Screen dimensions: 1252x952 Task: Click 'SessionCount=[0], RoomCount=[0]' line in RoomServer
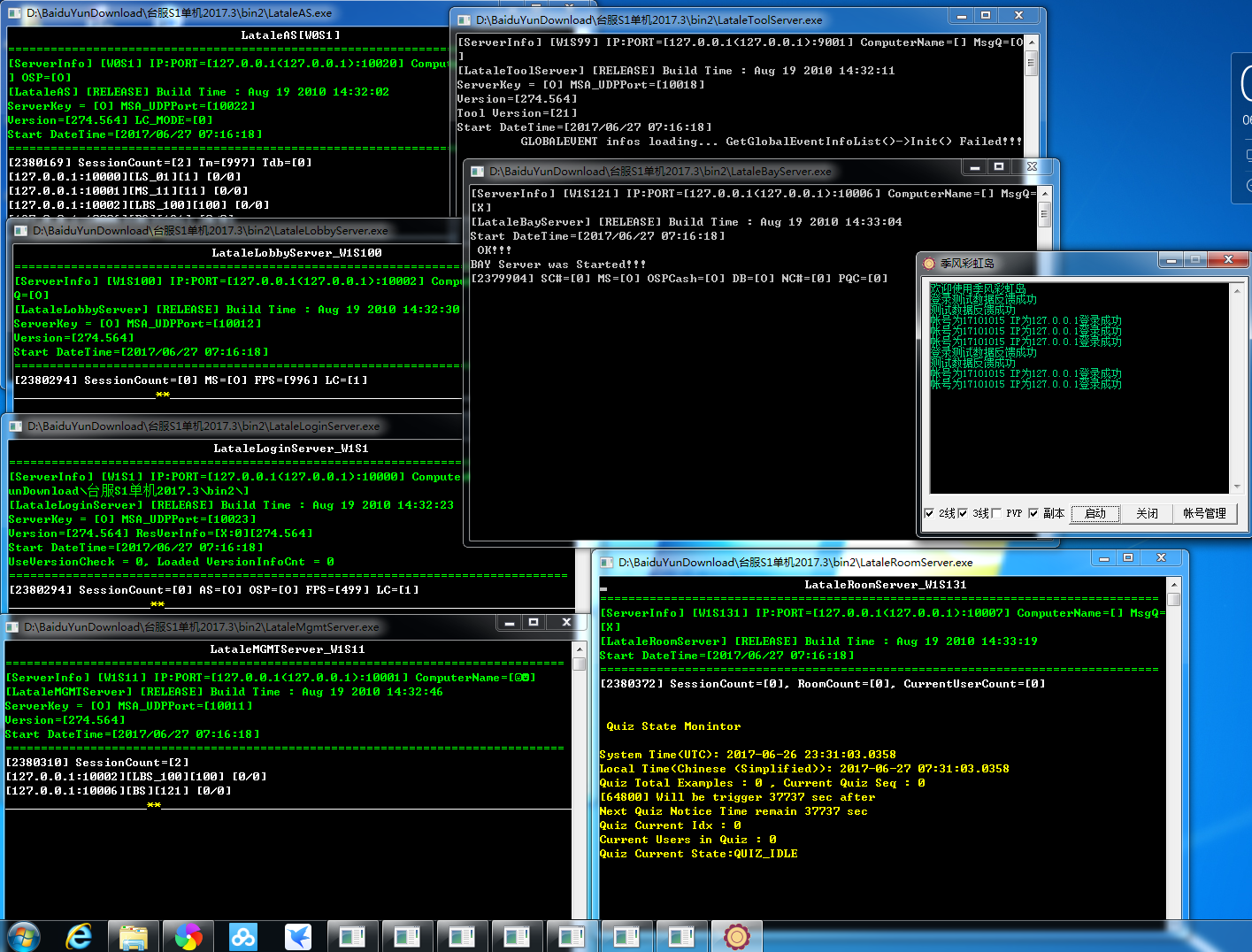(x=823, y=684)
